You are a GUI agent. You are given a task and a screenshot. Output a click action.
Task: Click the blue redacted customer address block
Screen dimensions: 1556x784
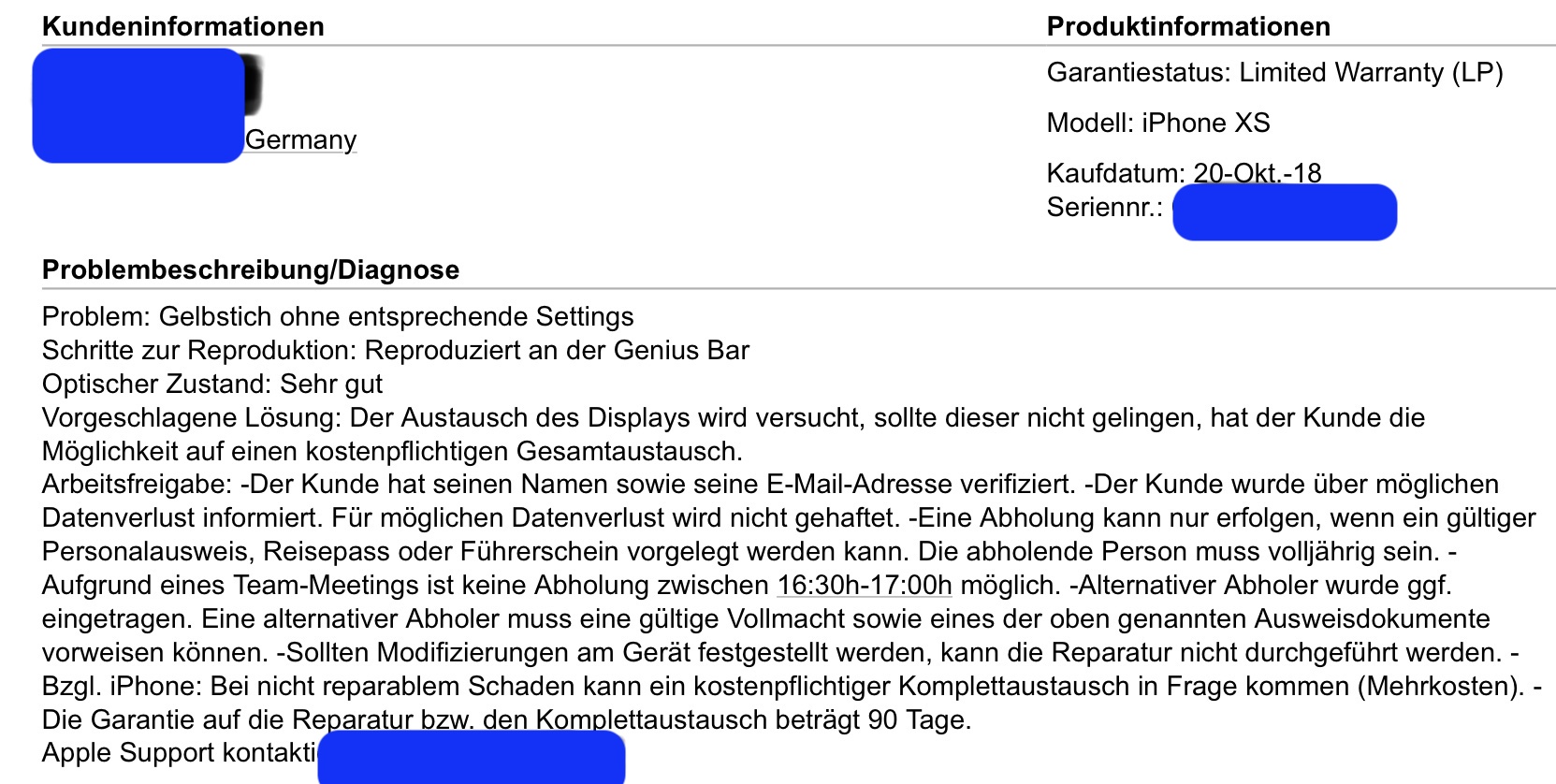(x=138, y=106)
